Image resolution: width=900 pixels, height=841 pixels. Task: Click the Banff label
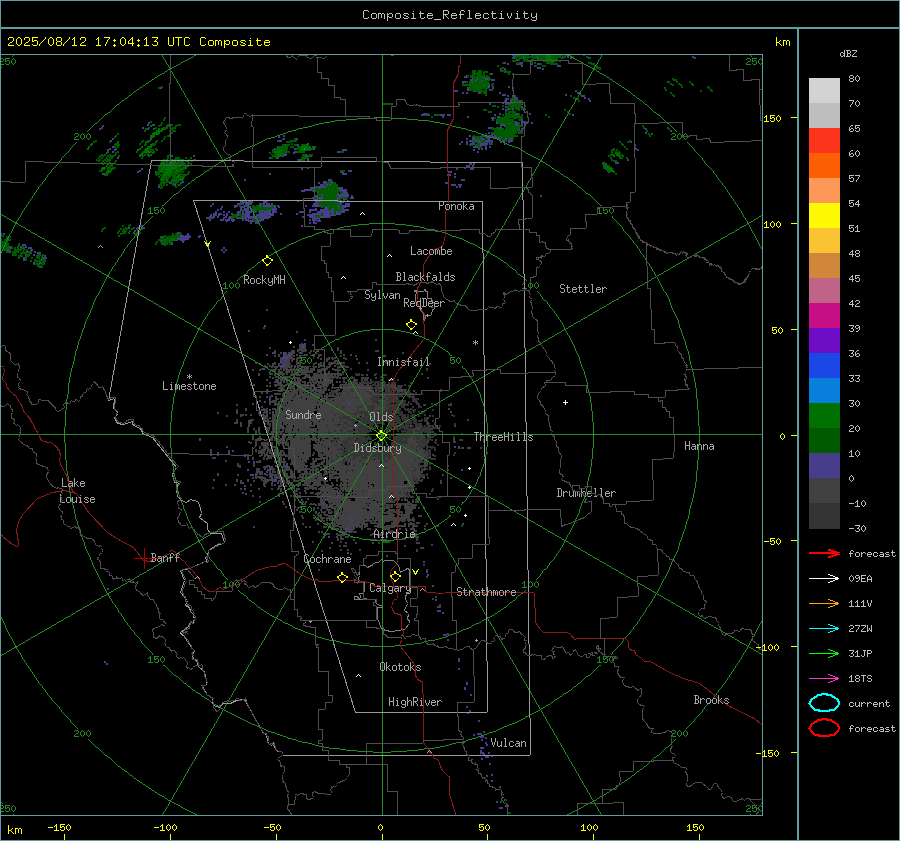[165, 557]
